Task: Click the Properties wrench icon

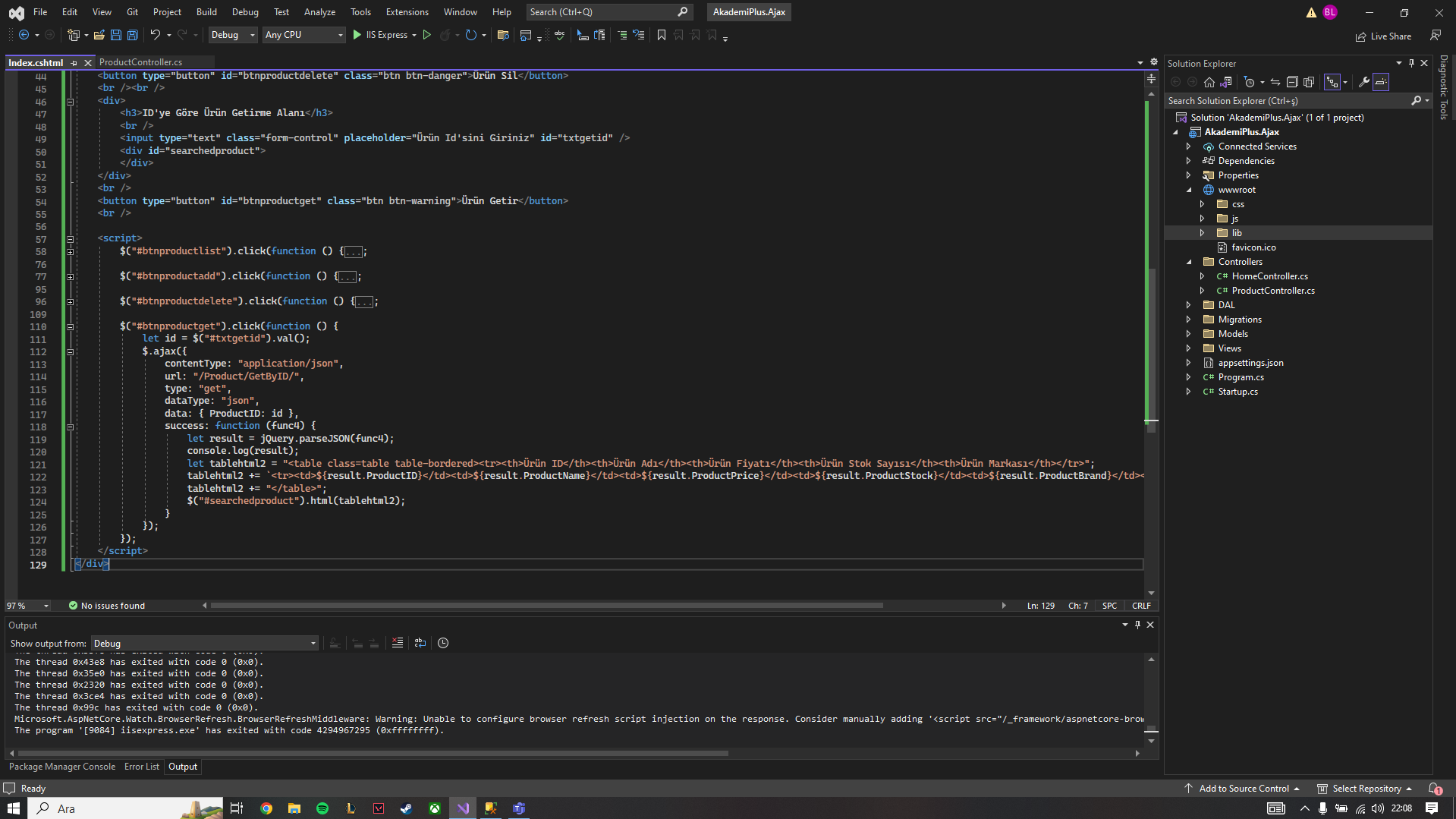Action: coord(1363,82)
